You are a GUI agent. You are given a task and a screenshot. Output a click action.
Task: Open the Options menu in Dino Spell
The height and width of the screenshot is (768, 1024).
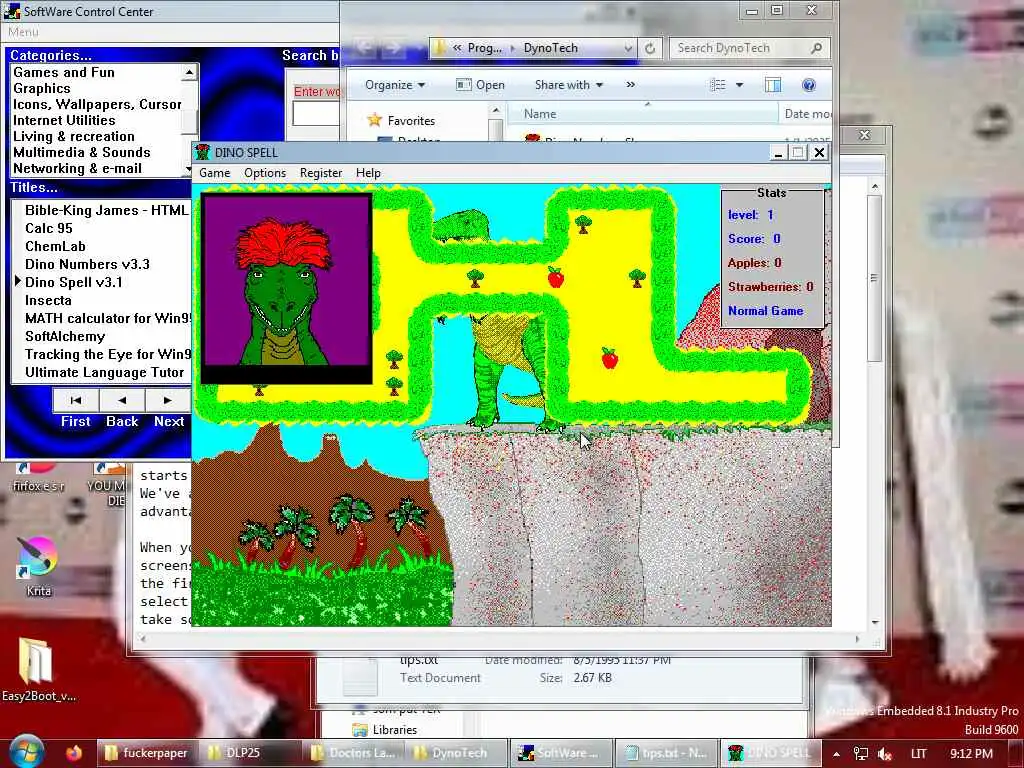(x=264, y=173)
